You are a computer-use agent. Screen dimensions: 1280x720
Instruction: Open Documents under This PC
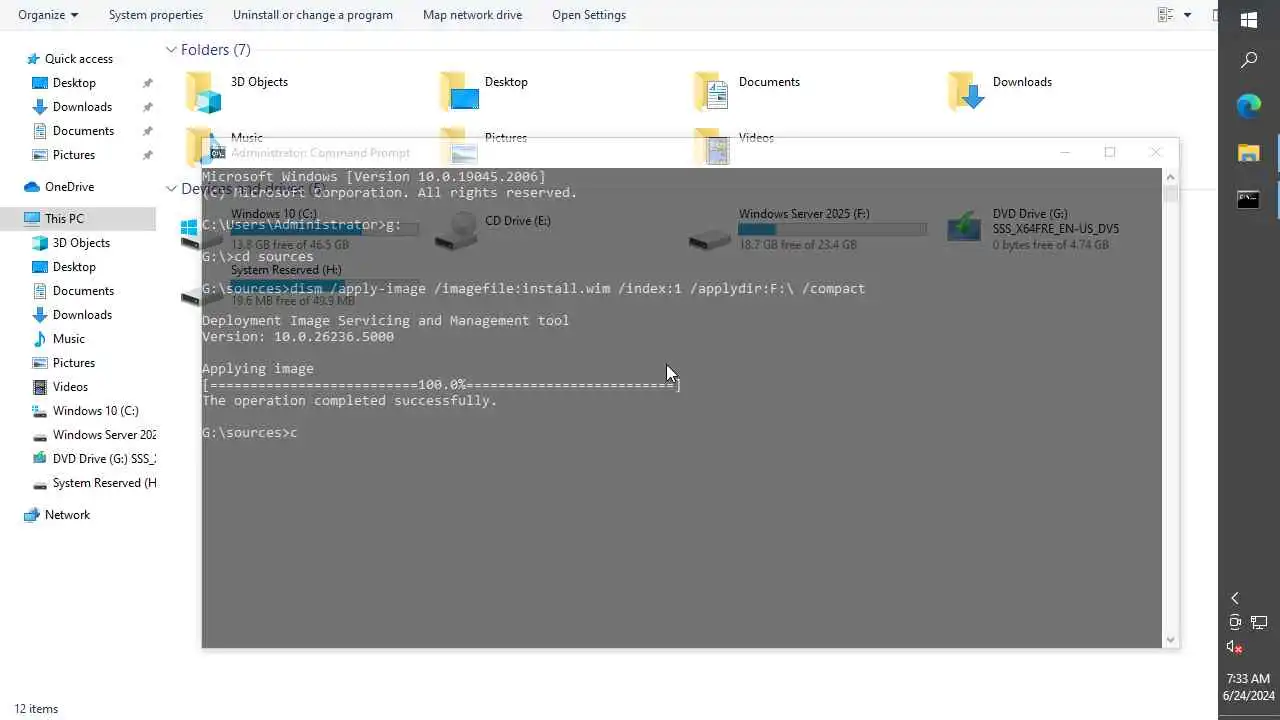tap(83, 291)
